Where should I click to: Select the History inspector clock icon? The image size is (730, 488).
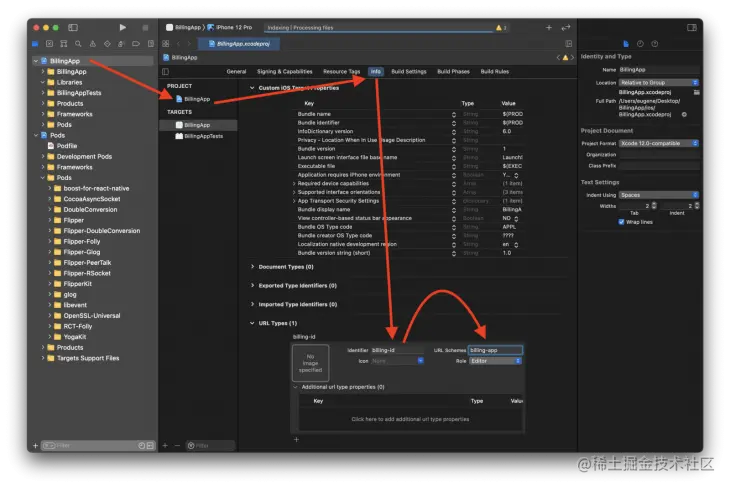(x=640, y=44)
